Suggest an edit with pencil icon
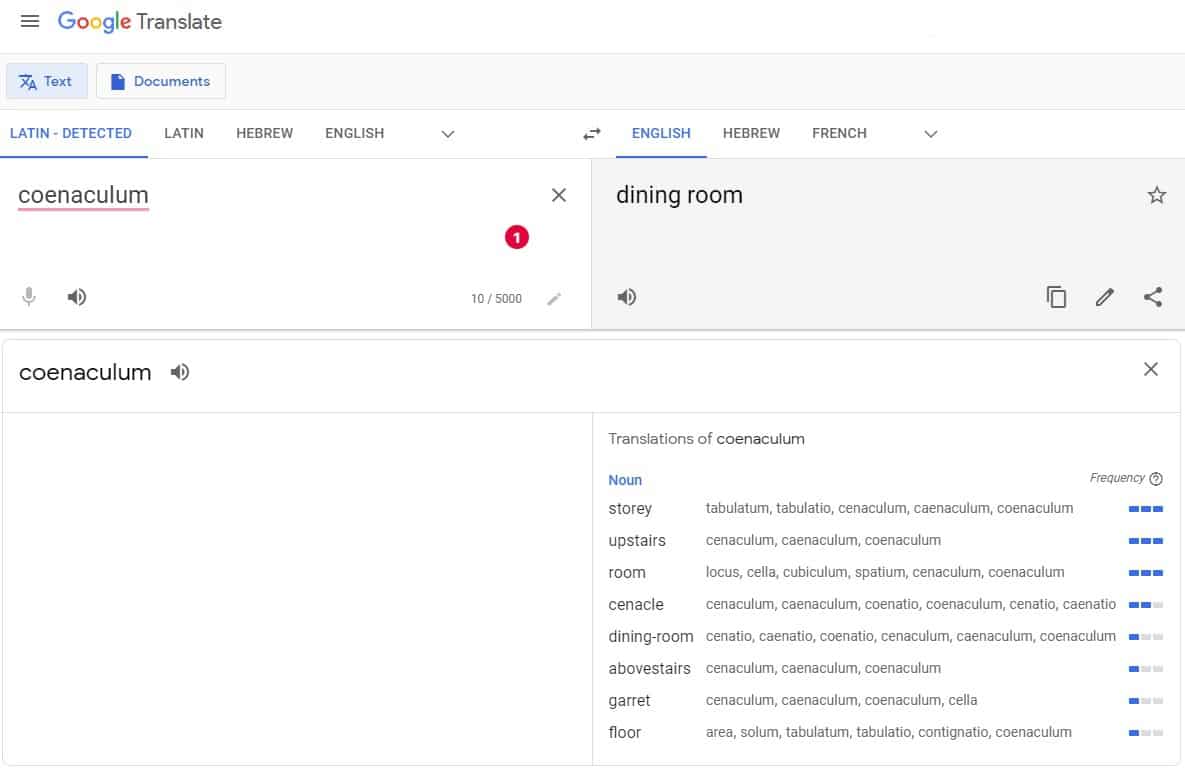 [1104, 297]
